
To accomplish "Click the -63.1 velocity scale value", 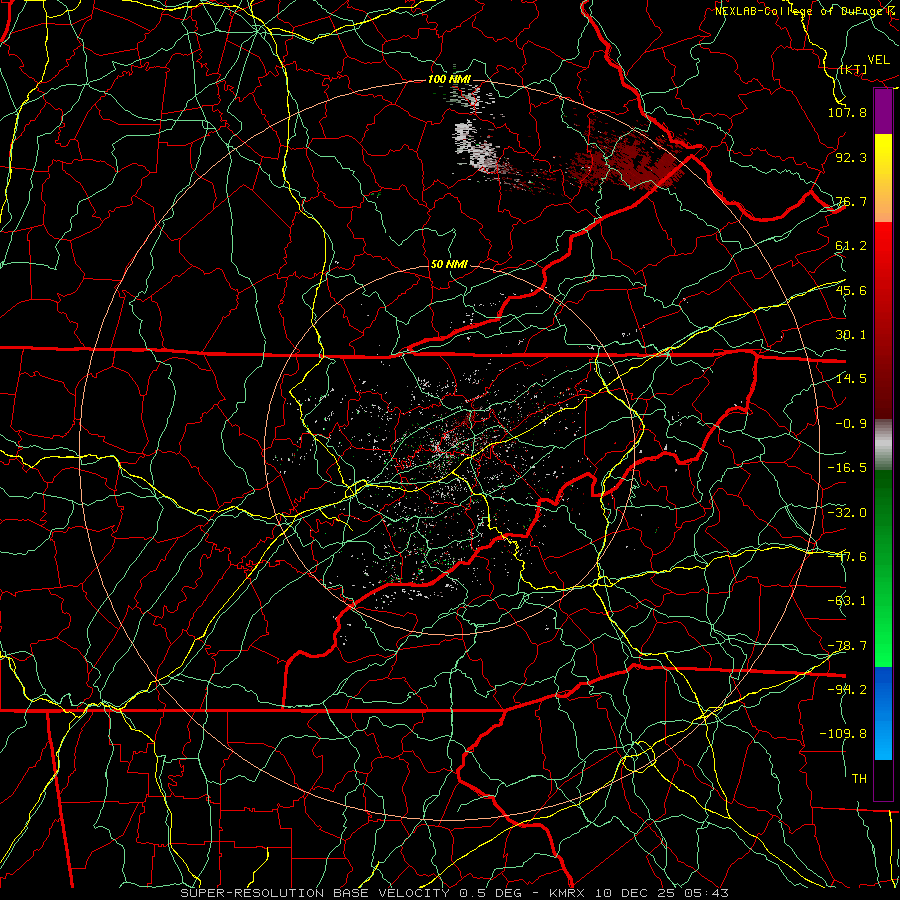I will [847, 601].
